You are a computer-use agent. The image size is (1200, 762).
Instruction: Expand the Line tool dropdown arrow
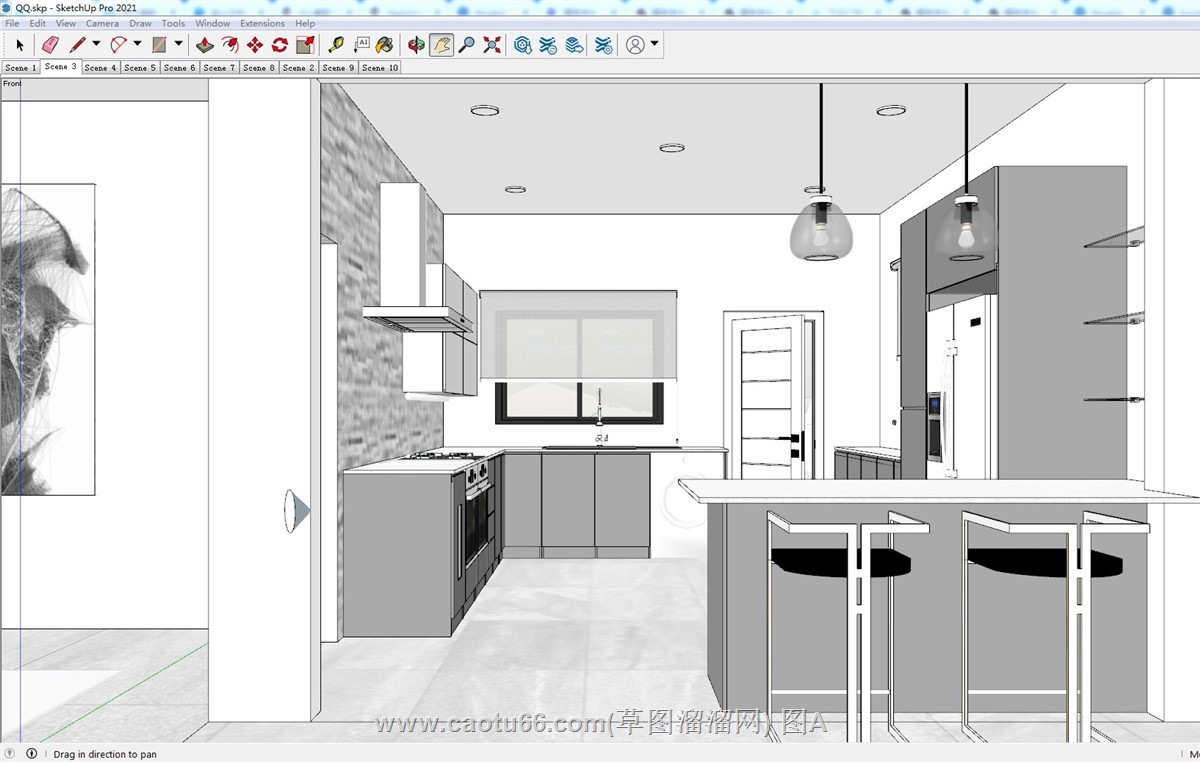pyautogui.click(x=96, y=44)
